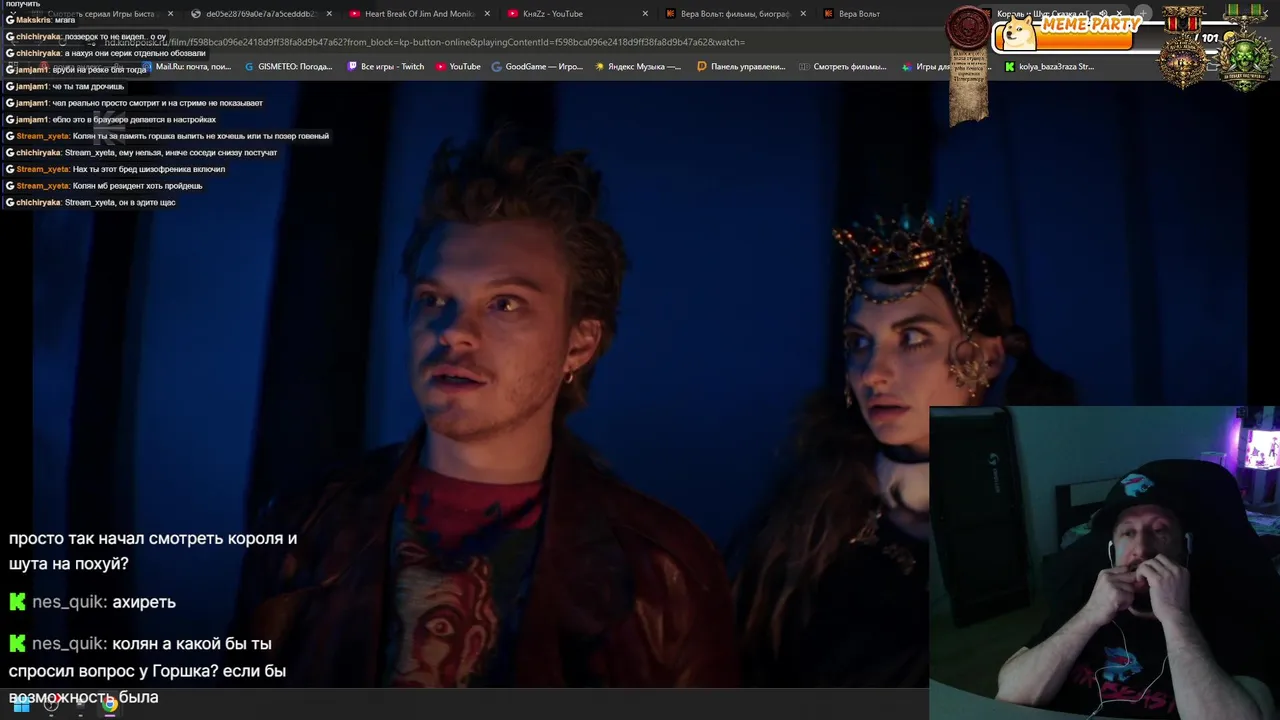Click the streamer webcam overlay
This screenshot has width=1280, height=720.
(x=1104, y=563)
